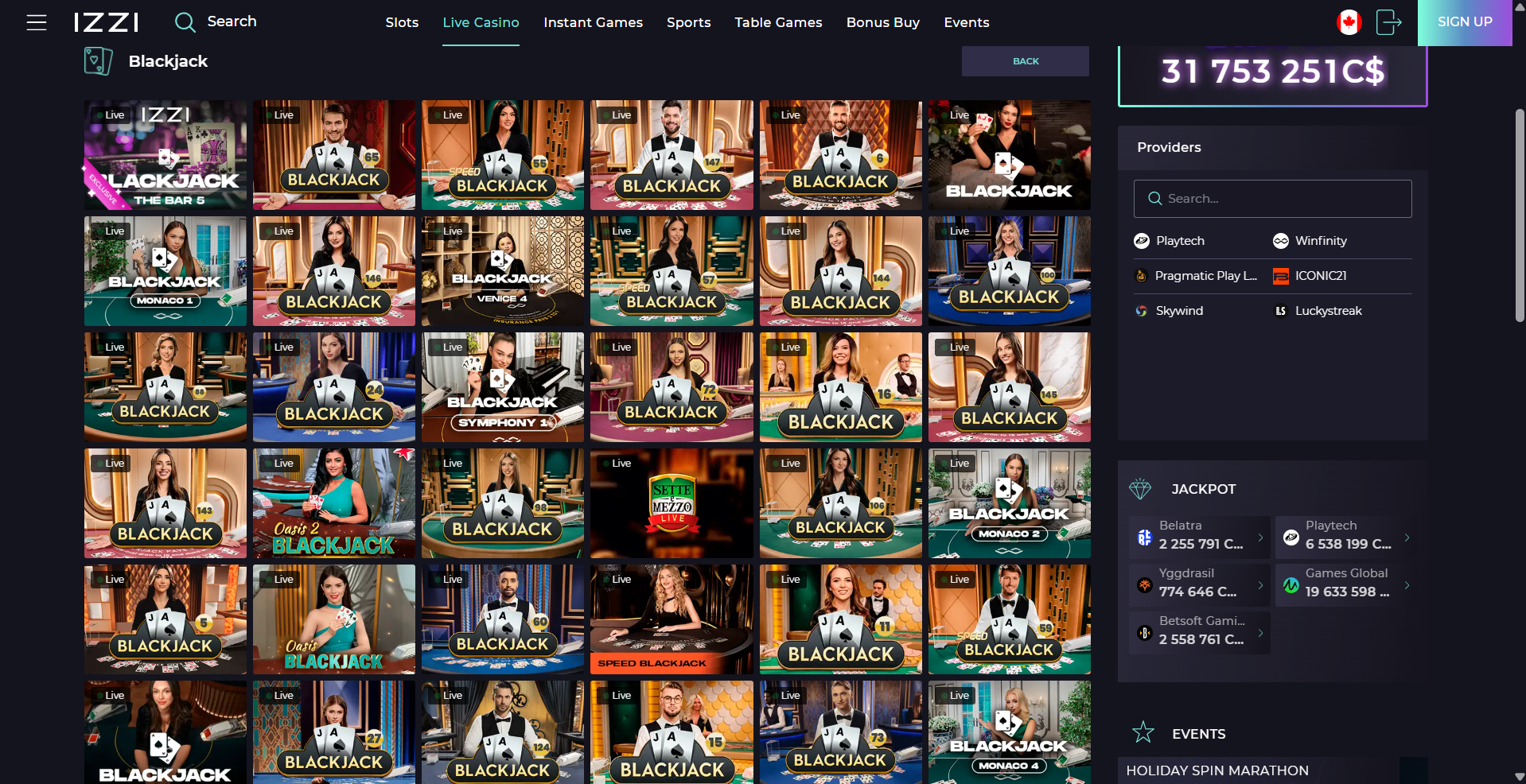1526x784 pixels.
Task: Select the Playtech provider icon
Action: click(x=1142, y=241)
